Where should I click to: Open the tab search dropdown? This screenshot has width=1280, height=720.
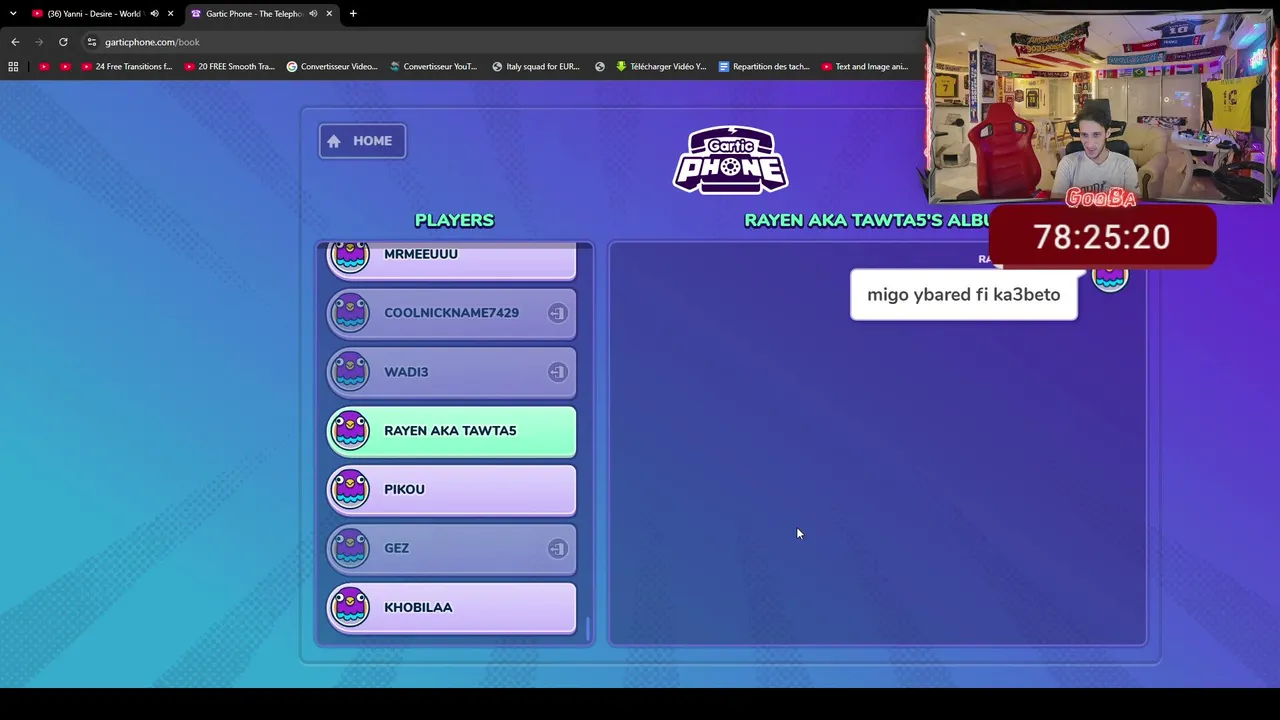[x=13, y=14]
